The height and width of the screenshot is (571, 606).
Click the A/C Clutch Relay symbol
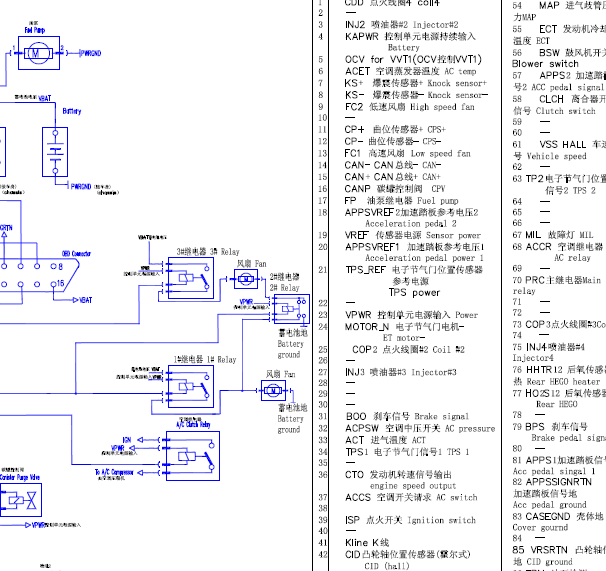193,456
